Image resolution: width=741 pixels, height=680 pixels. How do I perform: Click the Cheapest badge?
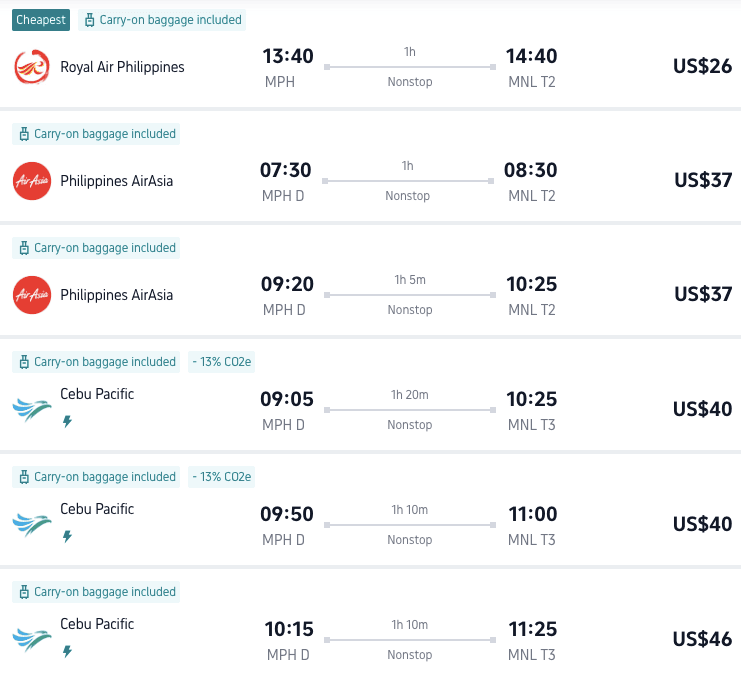point(41,20)
